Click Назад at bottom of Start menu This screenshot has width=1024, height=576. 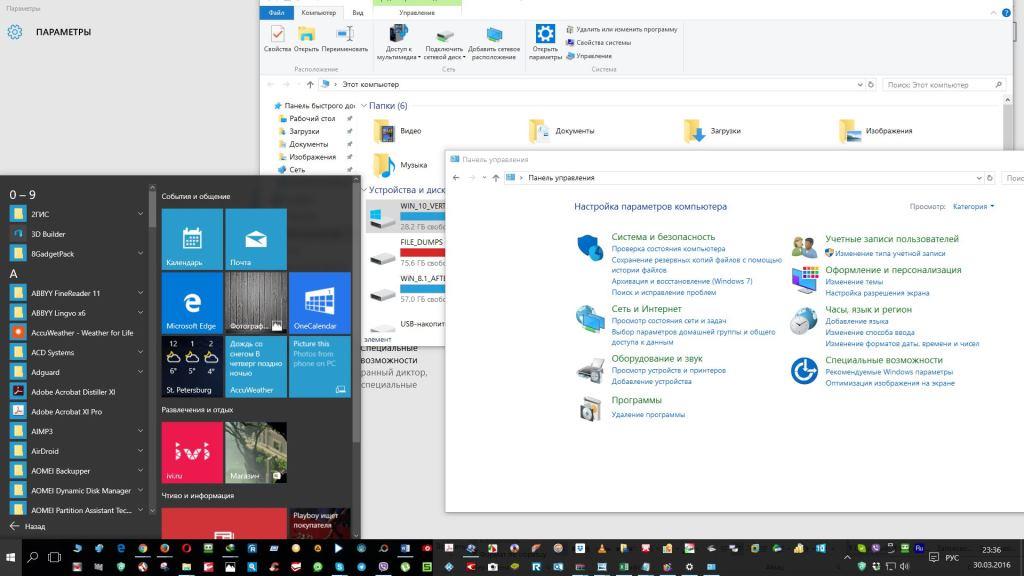tap(28, 526)
